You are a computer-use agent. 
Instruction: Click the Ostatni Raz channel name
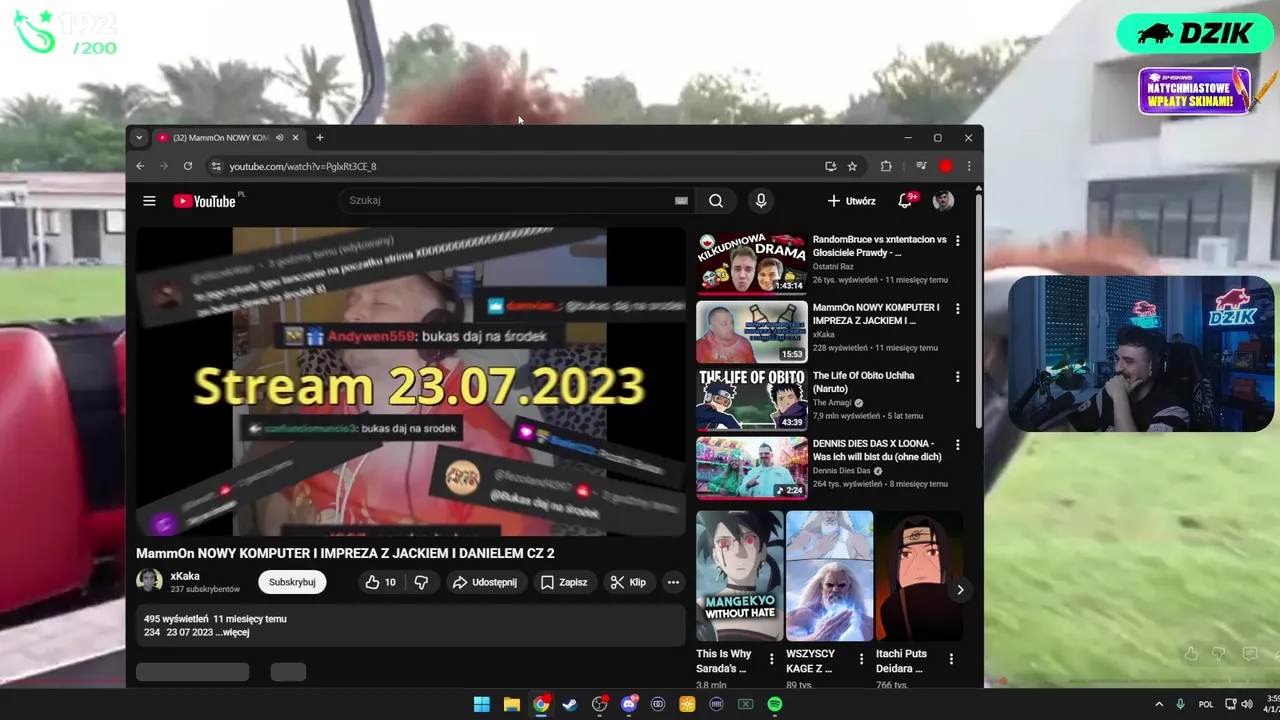point(833,267)
